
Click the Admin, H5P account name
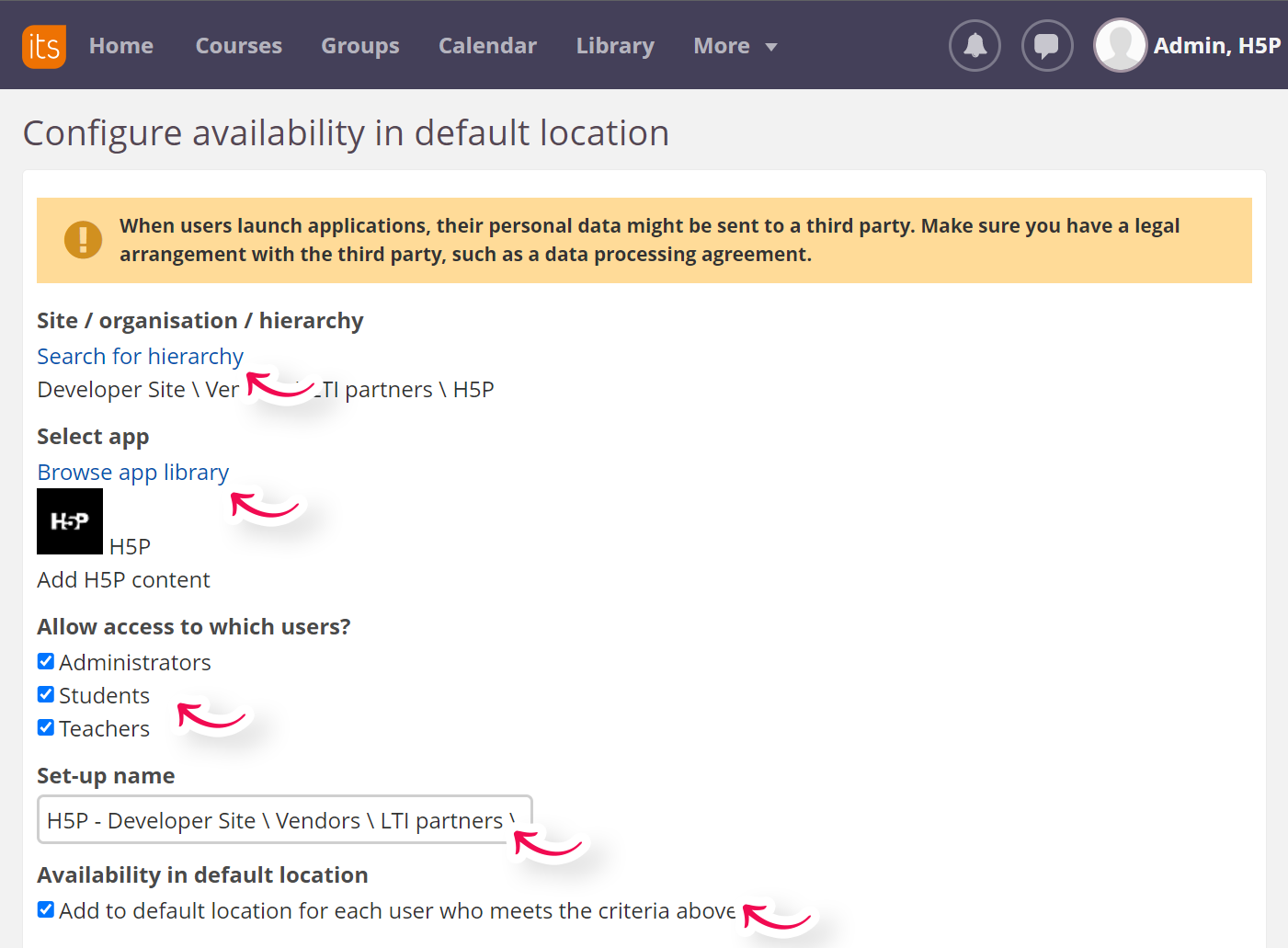[1216, 45]
